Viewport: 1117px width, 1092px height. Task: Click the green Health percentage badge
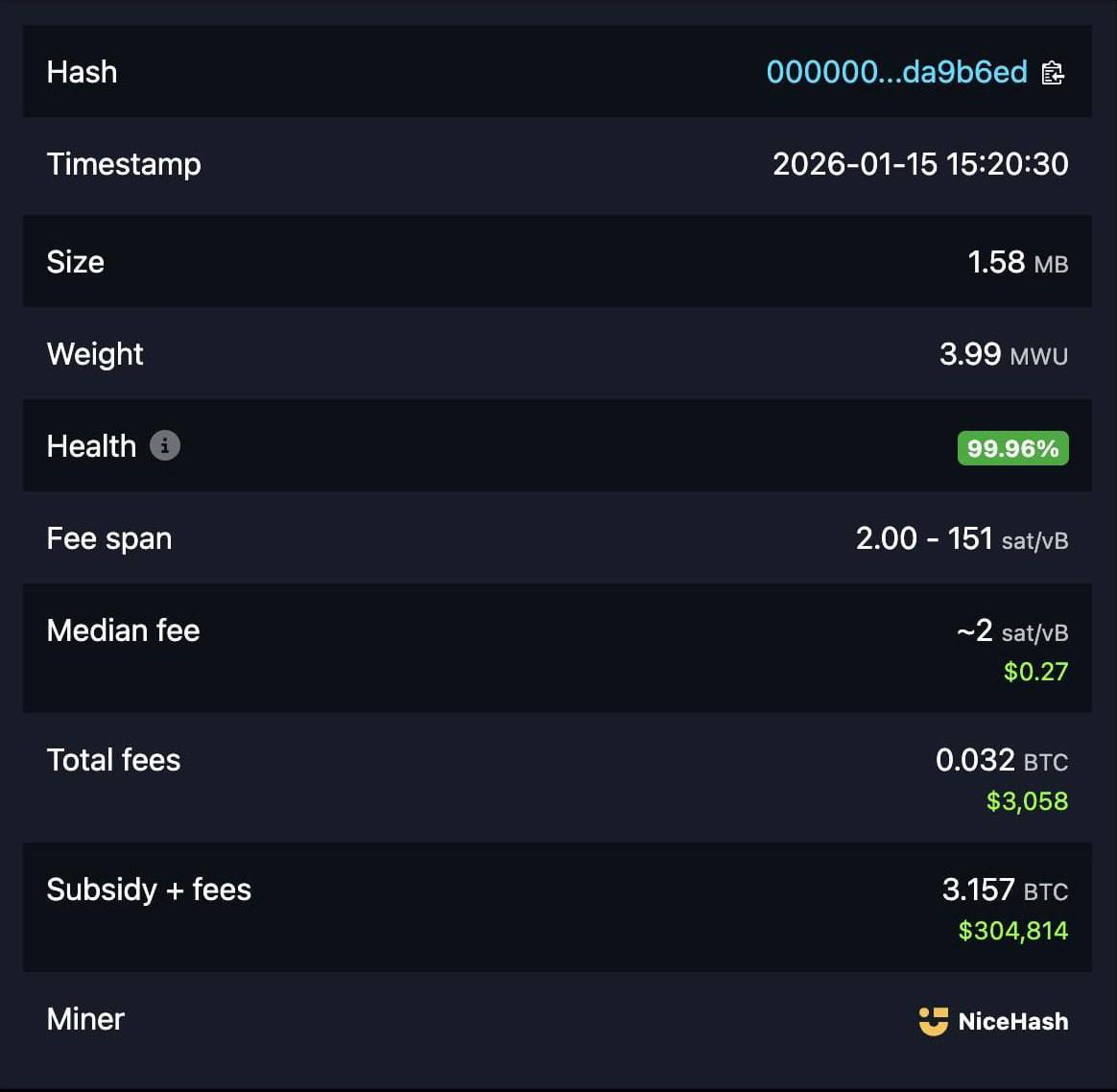[1012, 447]
